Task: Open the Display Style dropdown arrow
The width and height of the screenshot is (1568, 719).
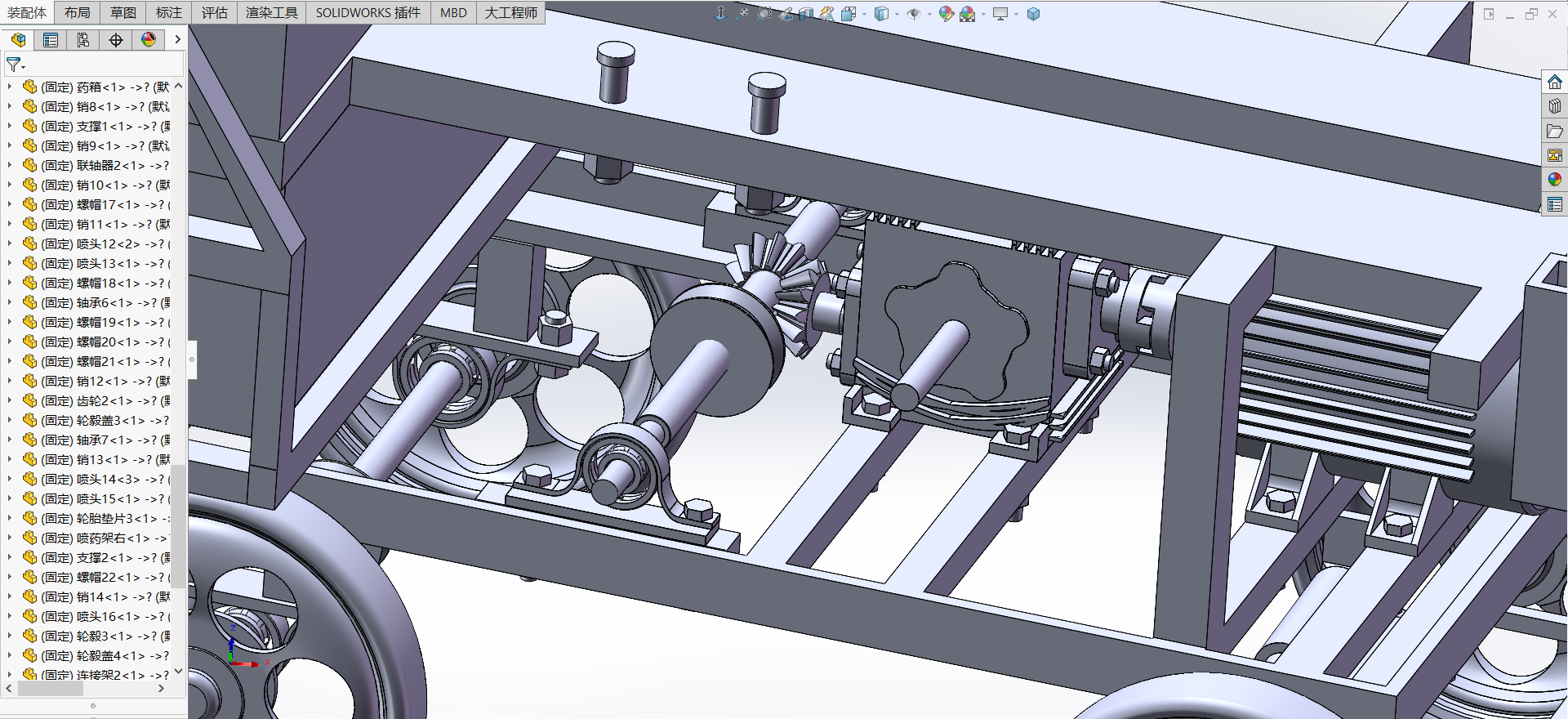Action: coord(897,14)
